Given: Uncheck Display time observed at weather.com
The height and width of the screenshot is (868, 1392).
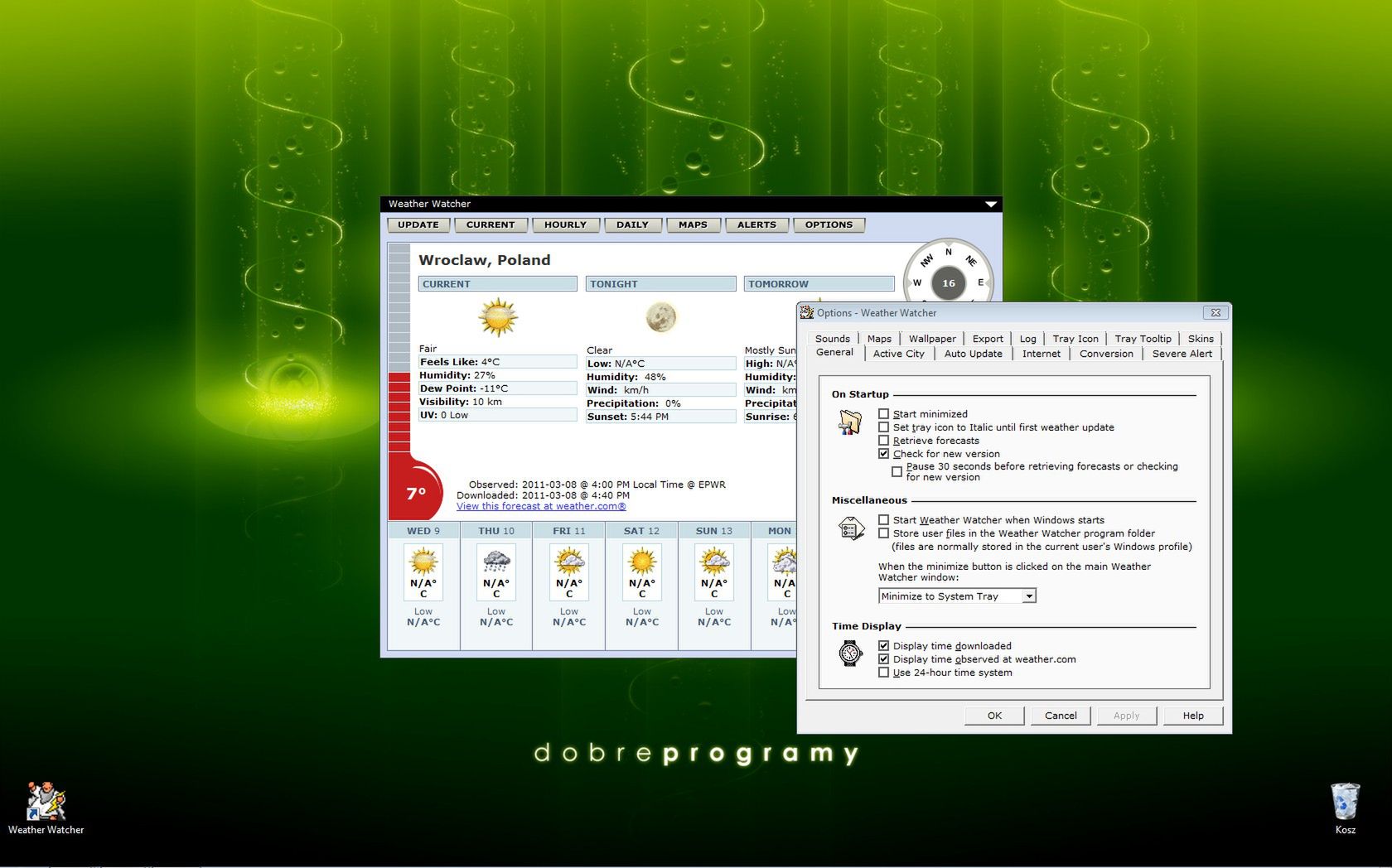Looking at the screenshot, I should coord(883,659).
